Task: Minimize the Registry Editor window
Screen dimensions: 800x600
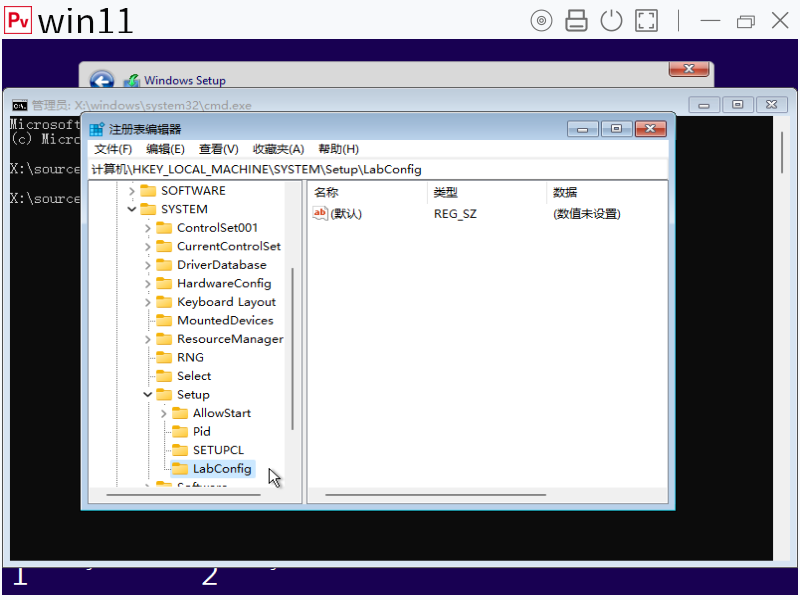Action: (x=583, y=129)
